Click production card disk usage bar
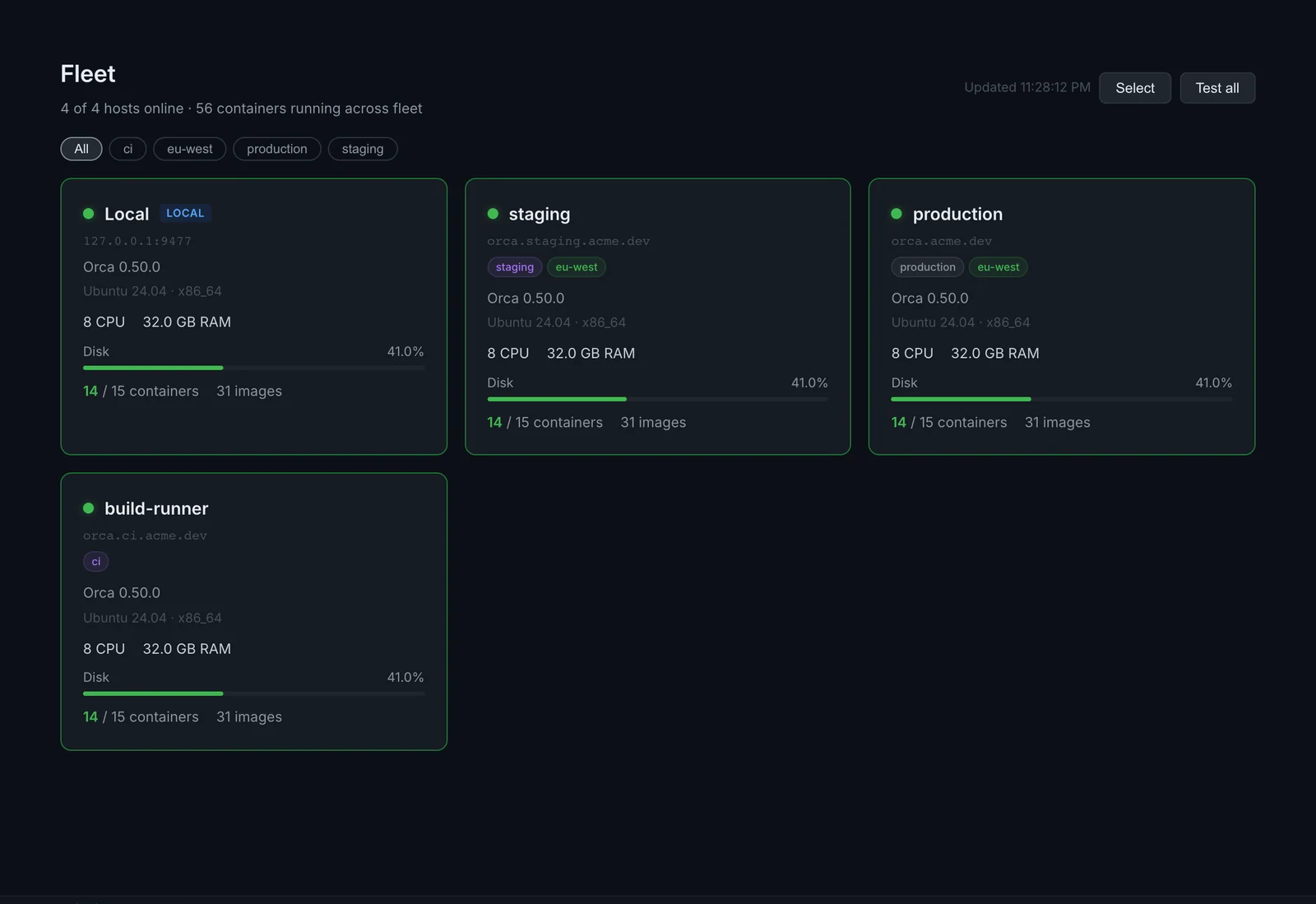Image resolution: width=1316 pixels, height=904 pixels. 1062,399
